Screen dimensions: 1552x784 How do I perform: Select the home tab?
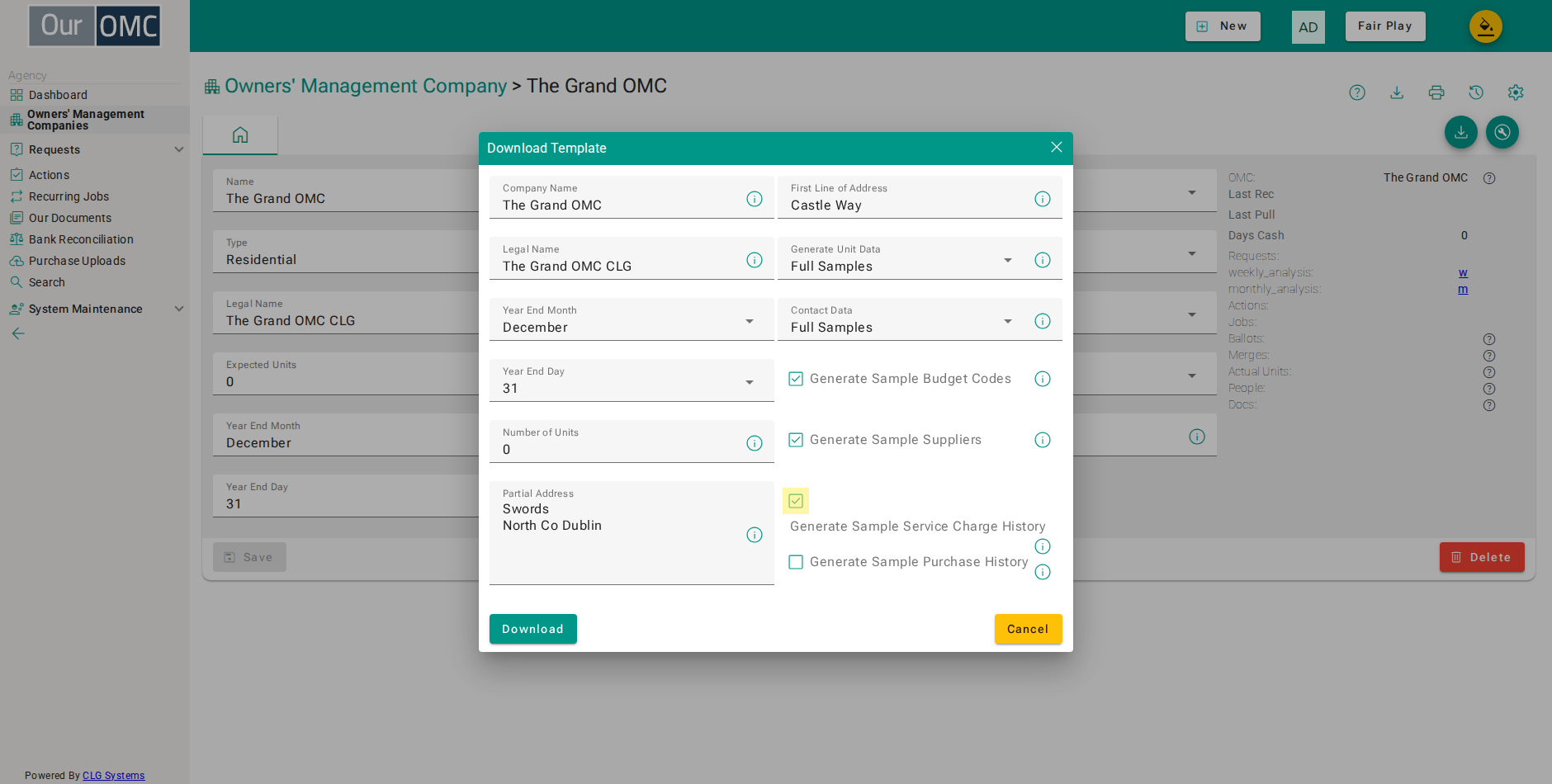tap(240, 135)
